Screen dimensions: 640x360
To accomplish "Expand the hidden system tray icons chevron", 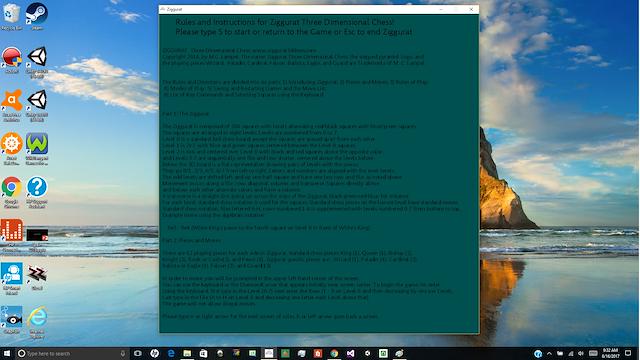I will 549,353.
